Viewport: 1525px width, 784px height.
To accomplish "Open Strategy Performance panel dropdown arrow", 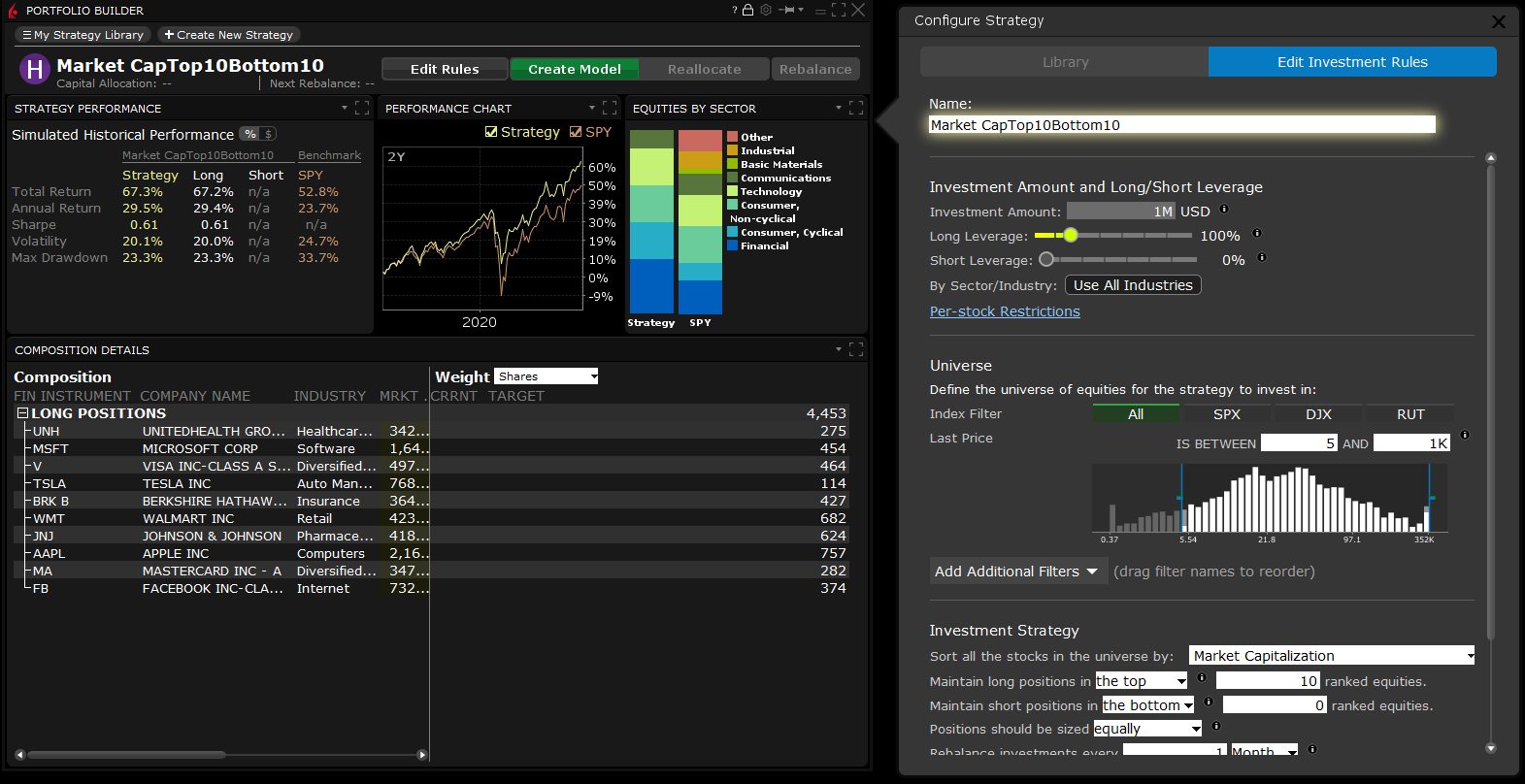I will (x=345, y=108).
